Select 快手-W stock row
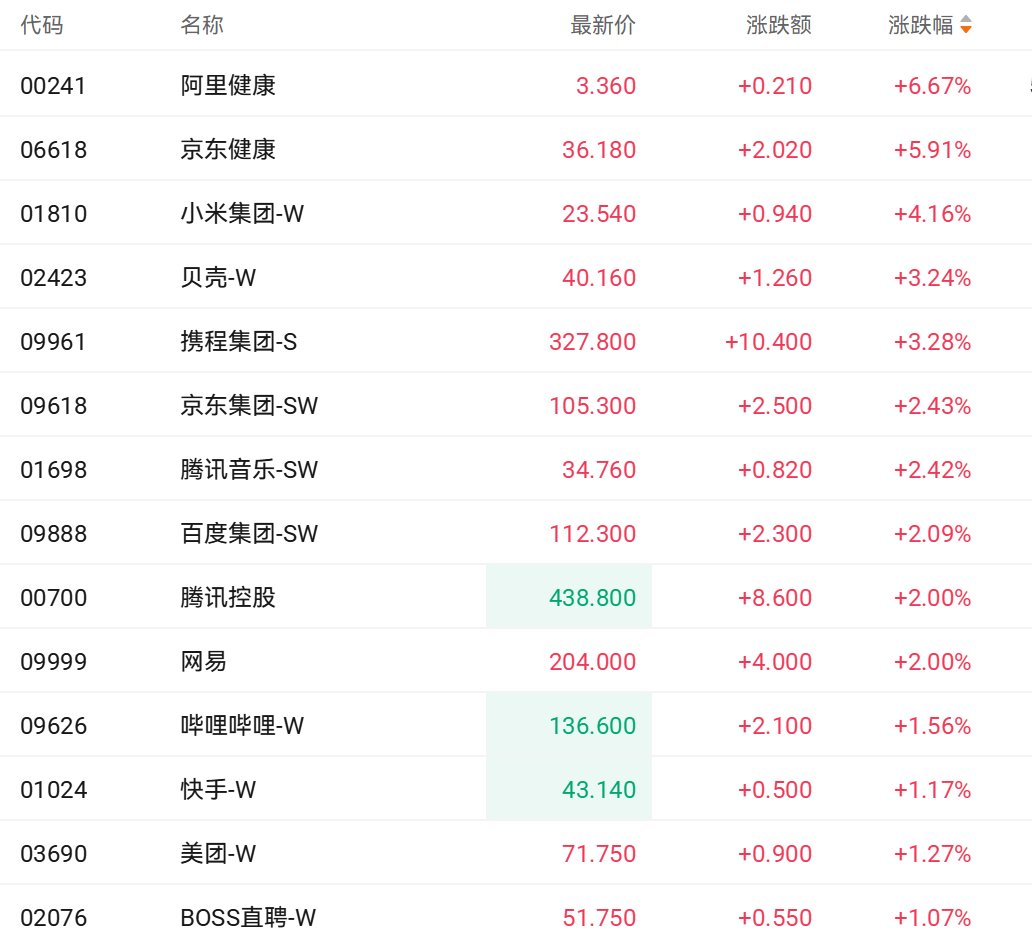The image size is (1032, 940). (x=516, y=788)
